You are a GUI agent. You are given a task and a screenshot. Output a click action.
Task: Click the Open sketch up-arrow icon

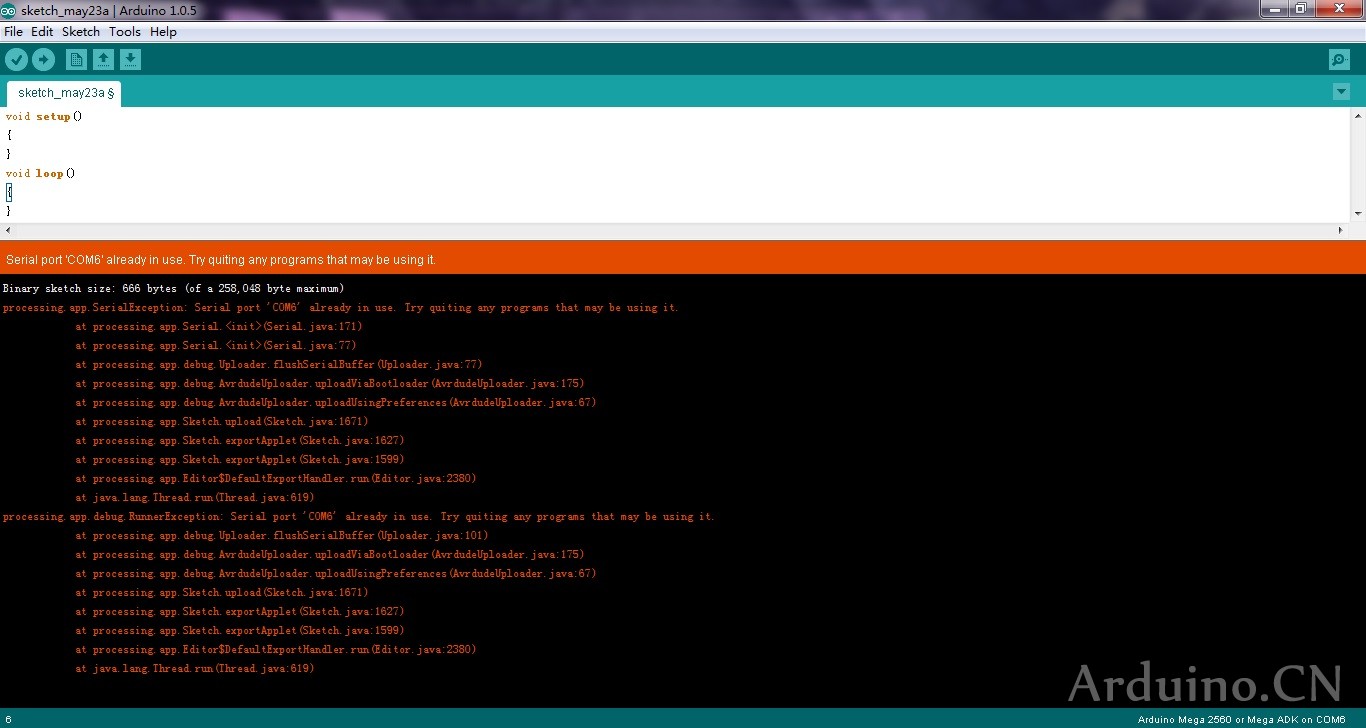103,60
